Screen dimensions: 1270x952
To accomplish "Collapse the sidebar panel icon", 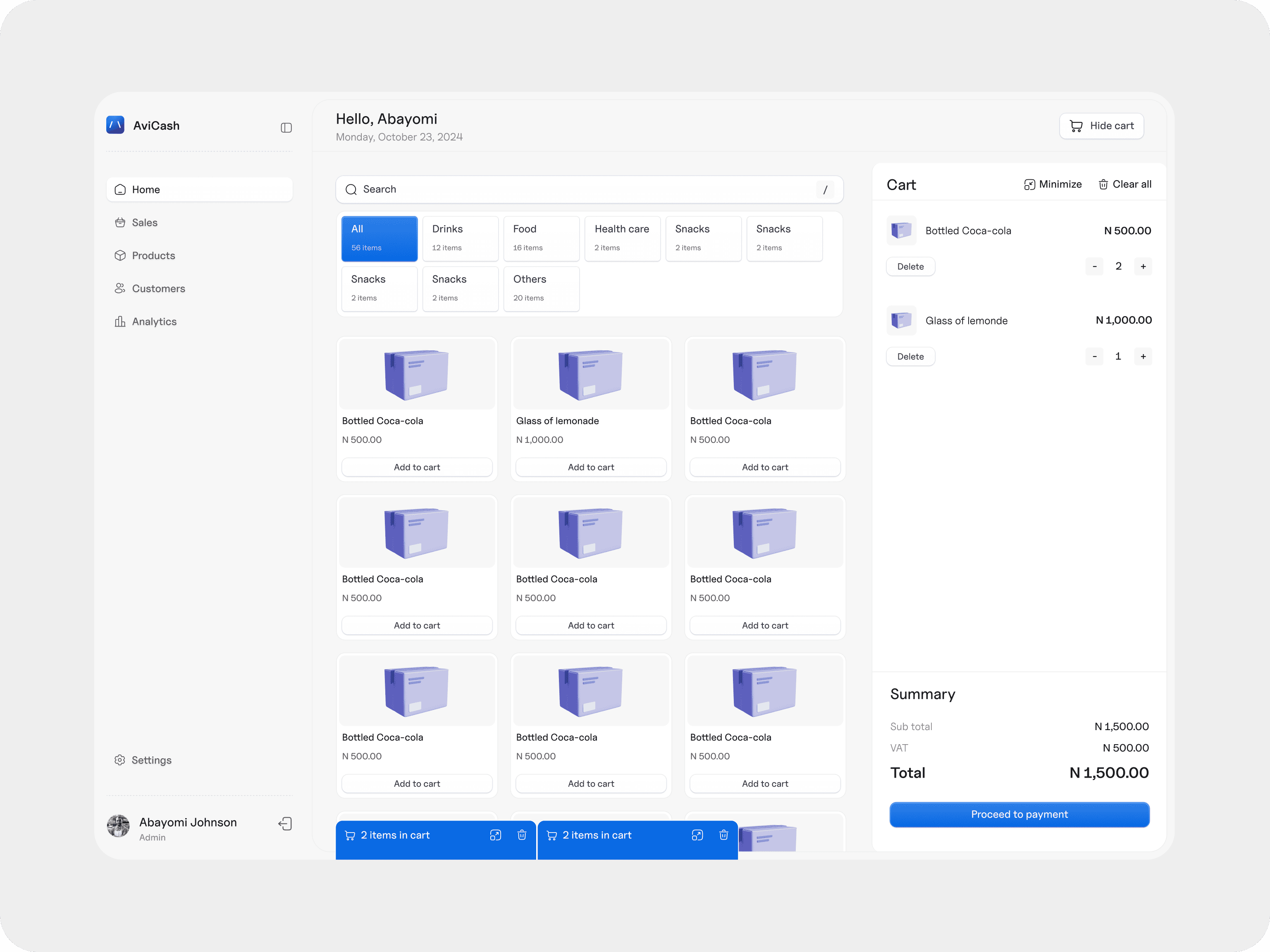I will (286, 127).
